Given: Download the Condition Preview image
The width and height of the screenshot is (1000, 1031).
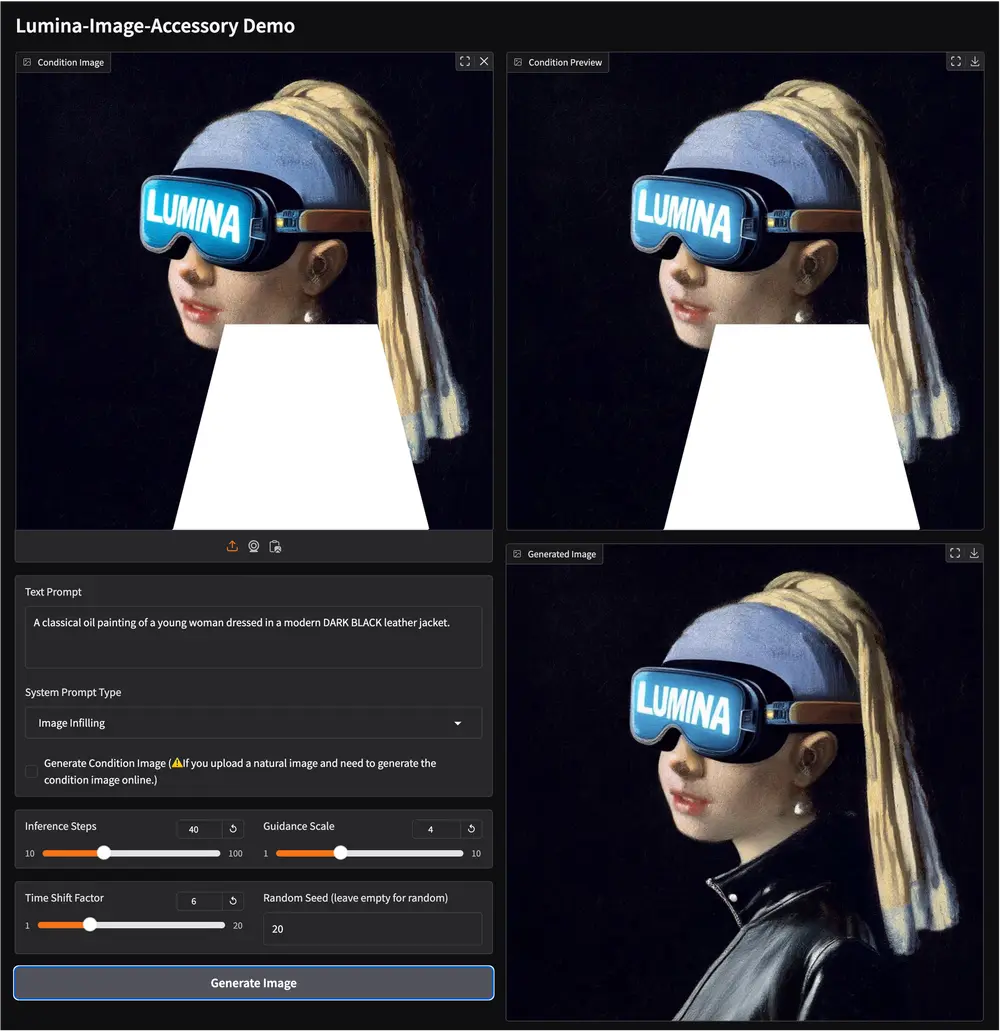Looking at the screenshot, I should click(975, 62).
